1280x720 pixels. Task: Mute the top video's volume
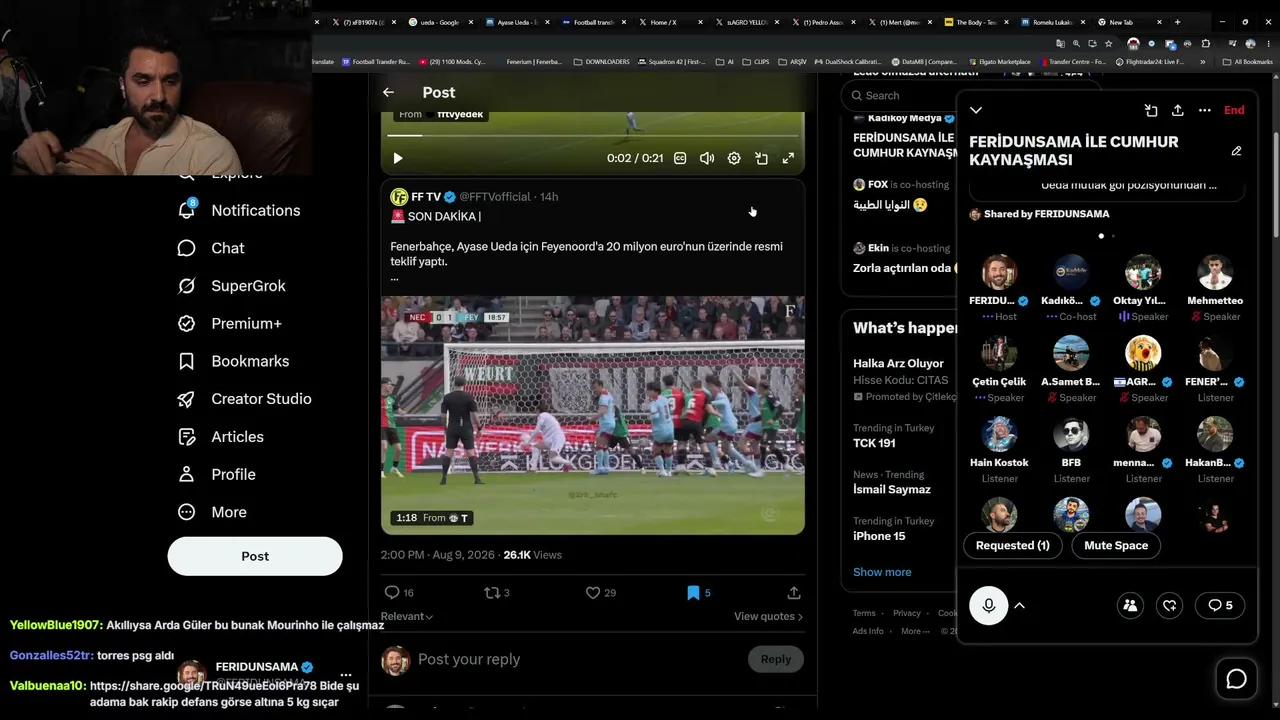[707, 158]
